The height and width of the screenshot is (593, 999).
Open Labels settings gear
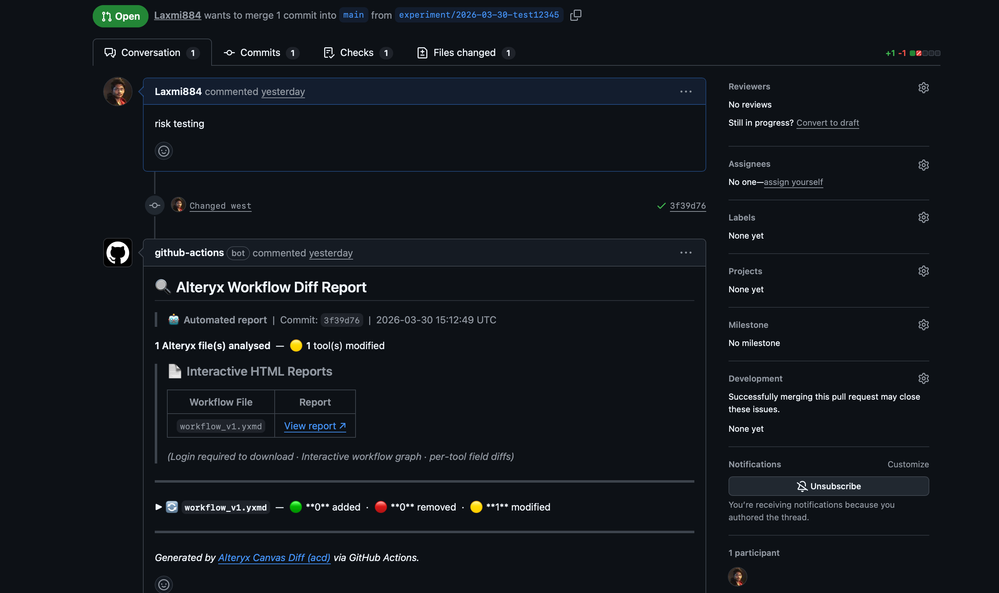pyautogui.click(x=923, y=218)
